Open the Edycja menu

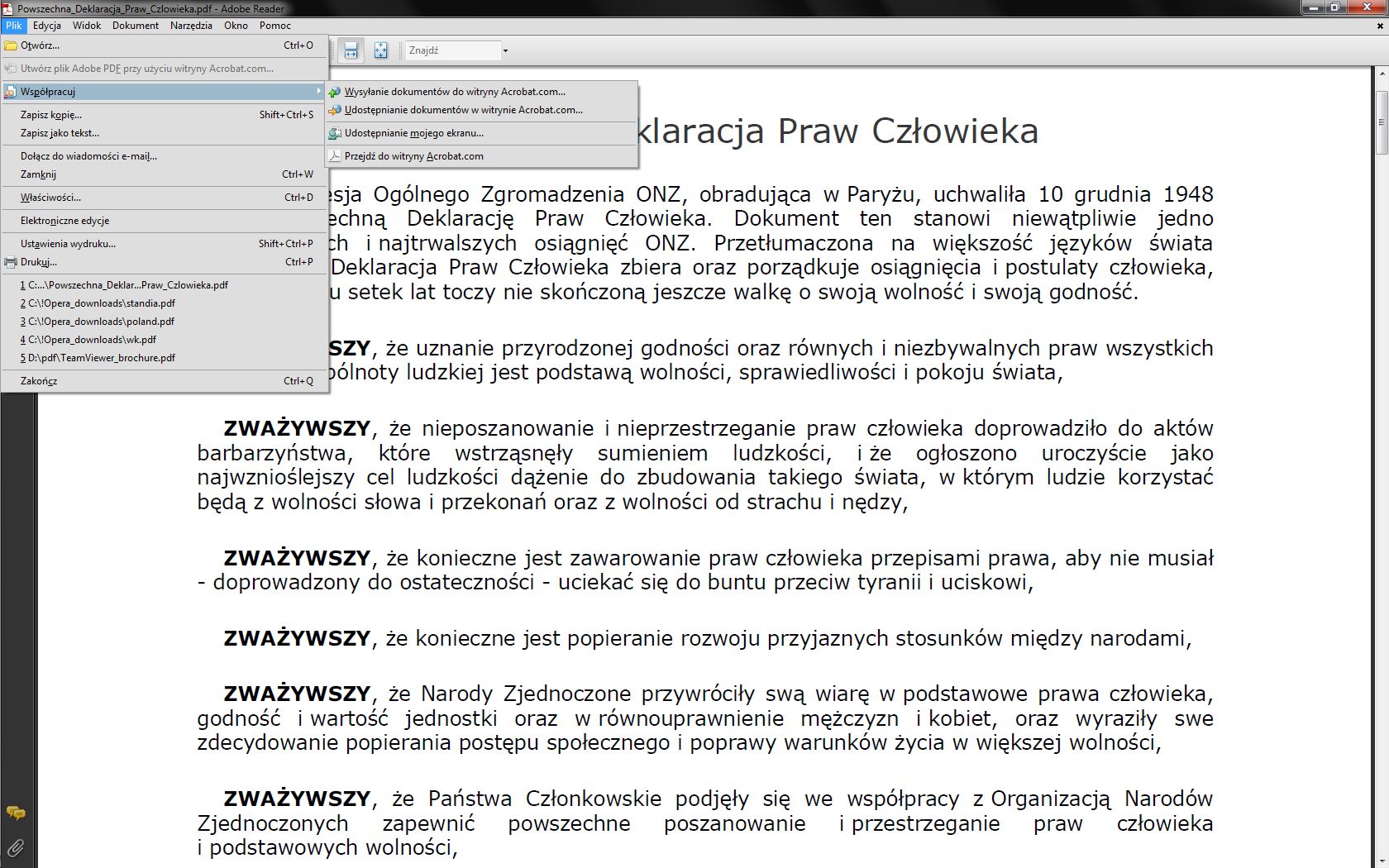tap(47, 26)
